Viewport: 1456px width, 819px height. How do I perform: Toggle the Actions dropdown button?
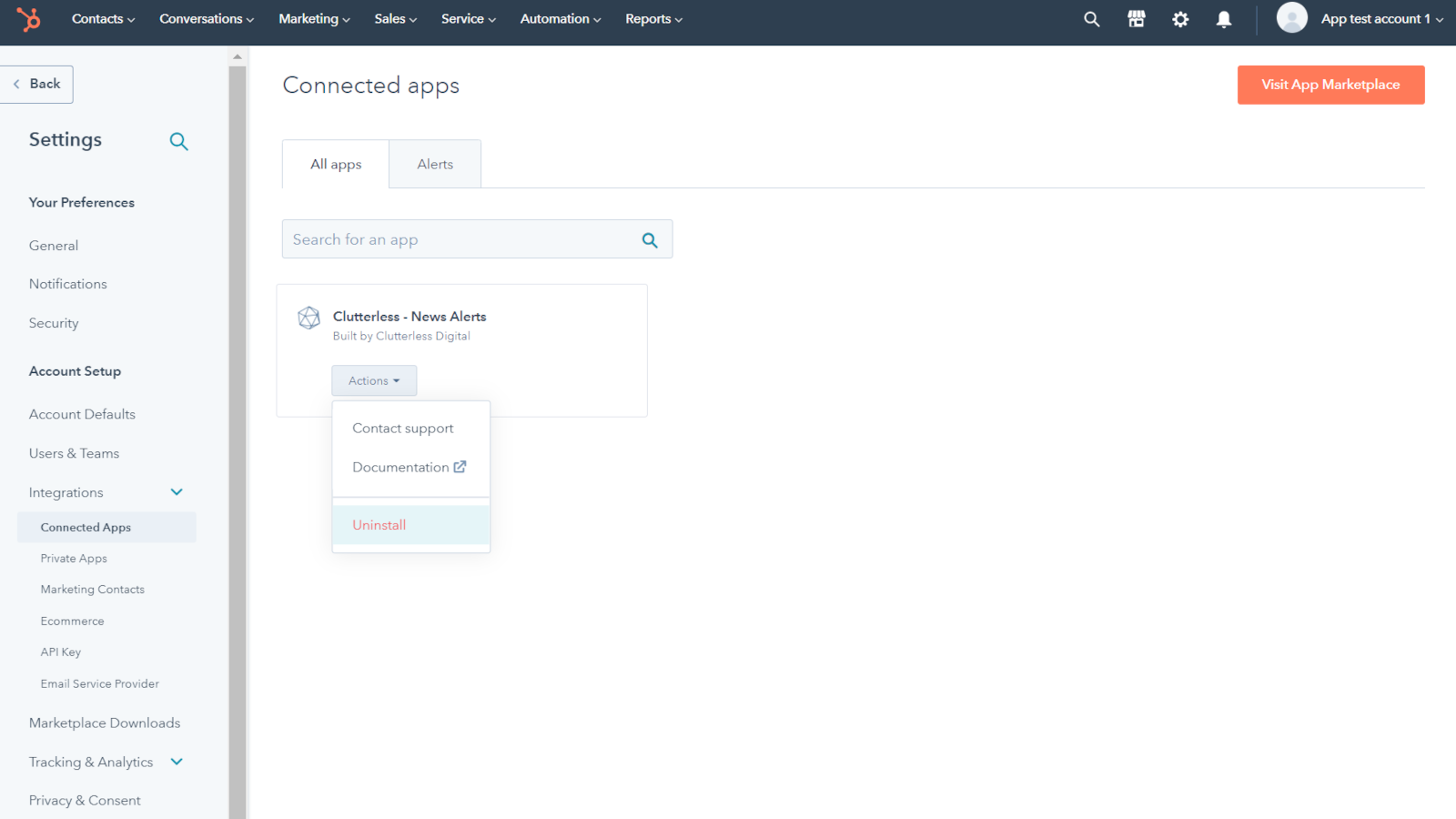(374, 380)
